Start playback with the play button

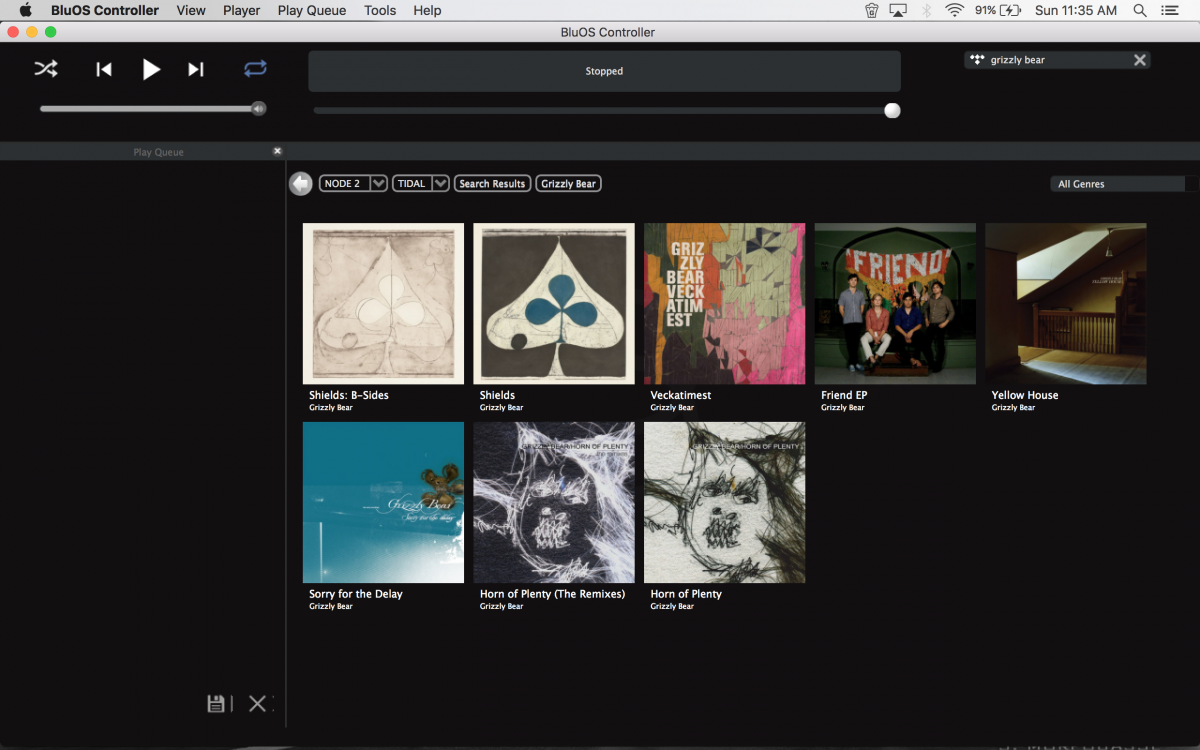[x=151, y=69]
